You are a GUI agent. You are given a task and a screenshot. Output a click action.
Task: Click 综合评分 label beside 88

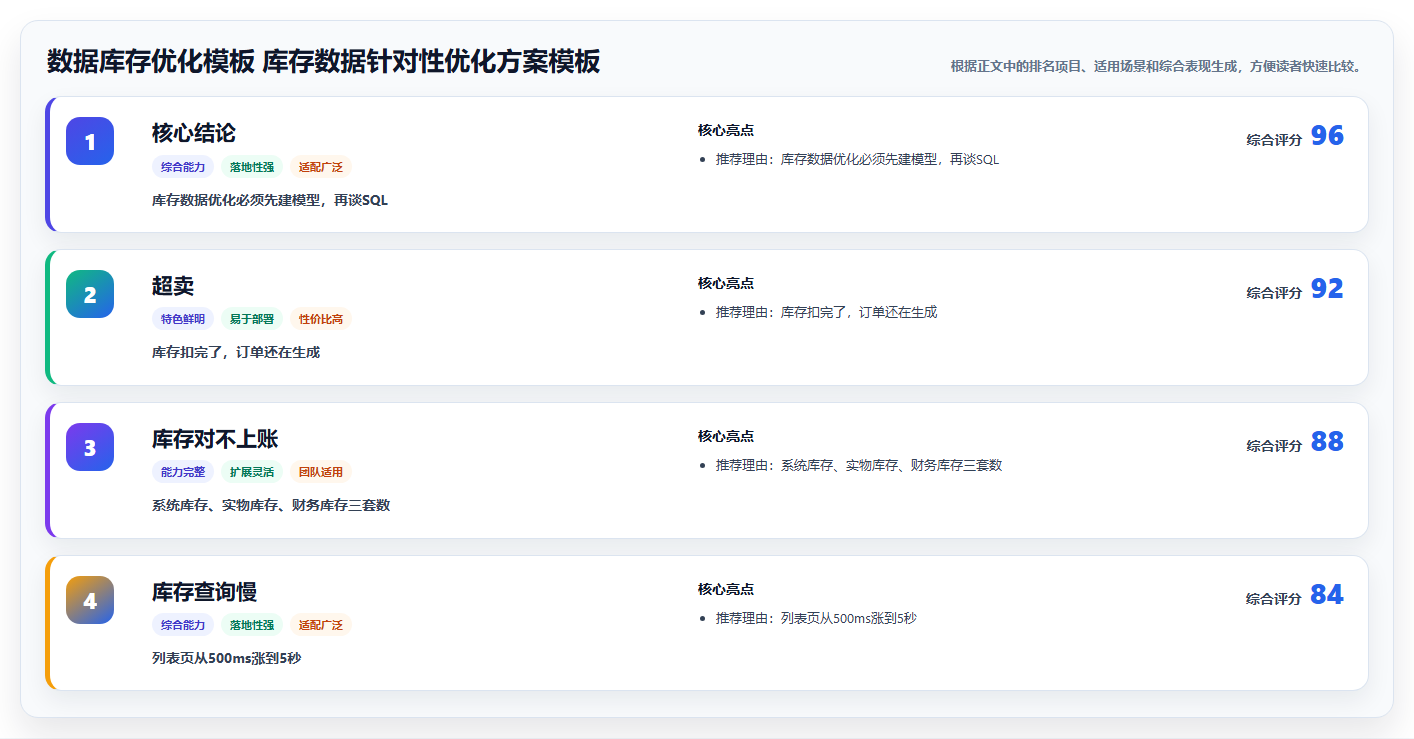[x=1274, y=446]
